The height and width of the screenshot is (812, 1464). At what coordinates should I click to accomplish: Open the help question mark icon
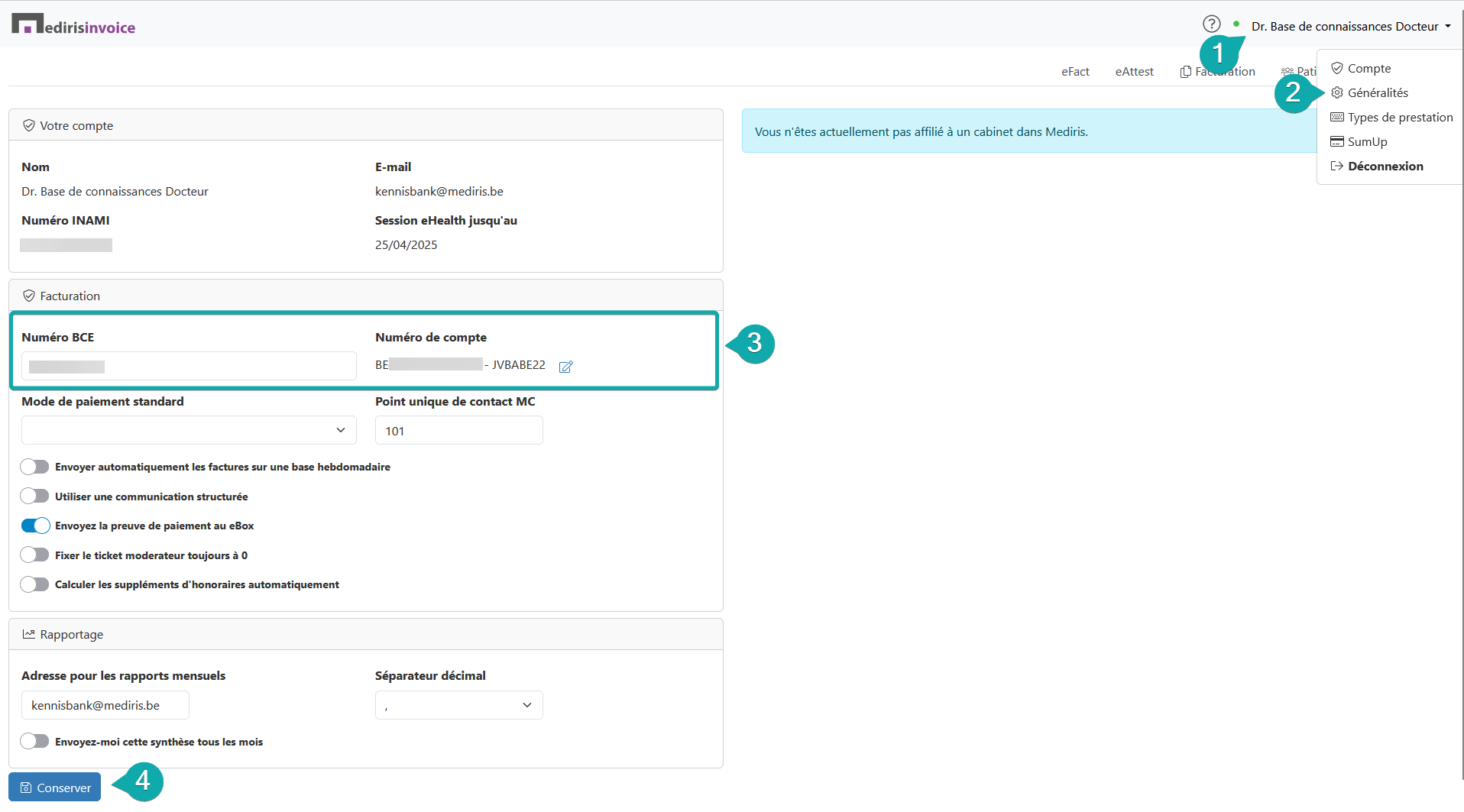click(x=1212, y=24)
